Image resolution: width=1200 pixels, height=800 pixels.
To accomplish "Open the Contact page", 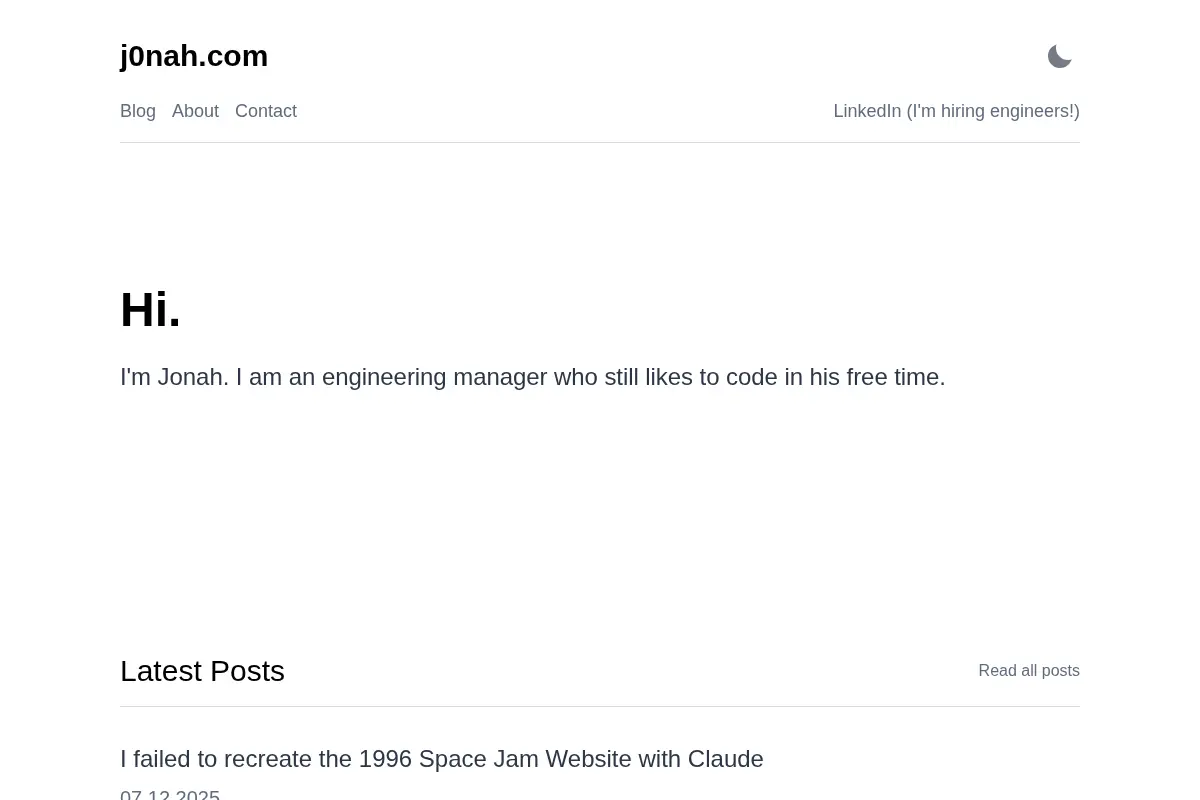I will point(266,111).
